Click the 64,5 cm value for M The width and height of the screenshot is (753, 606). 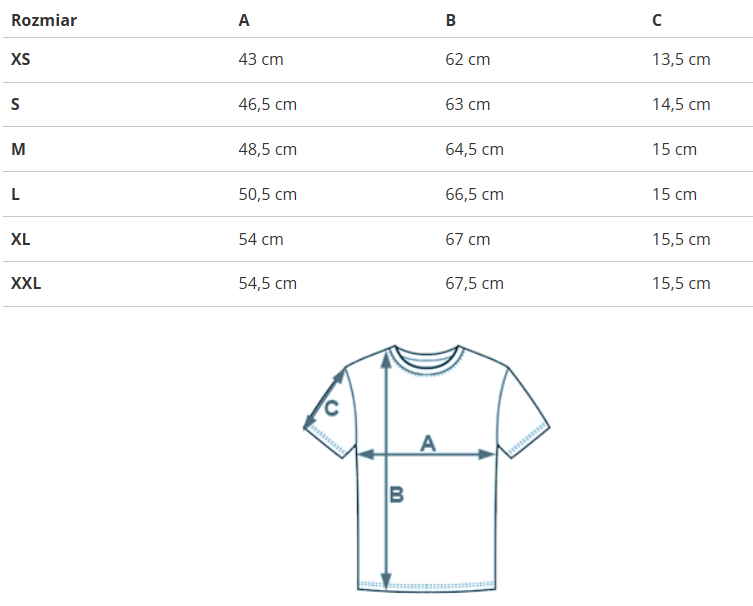[474, 150]
